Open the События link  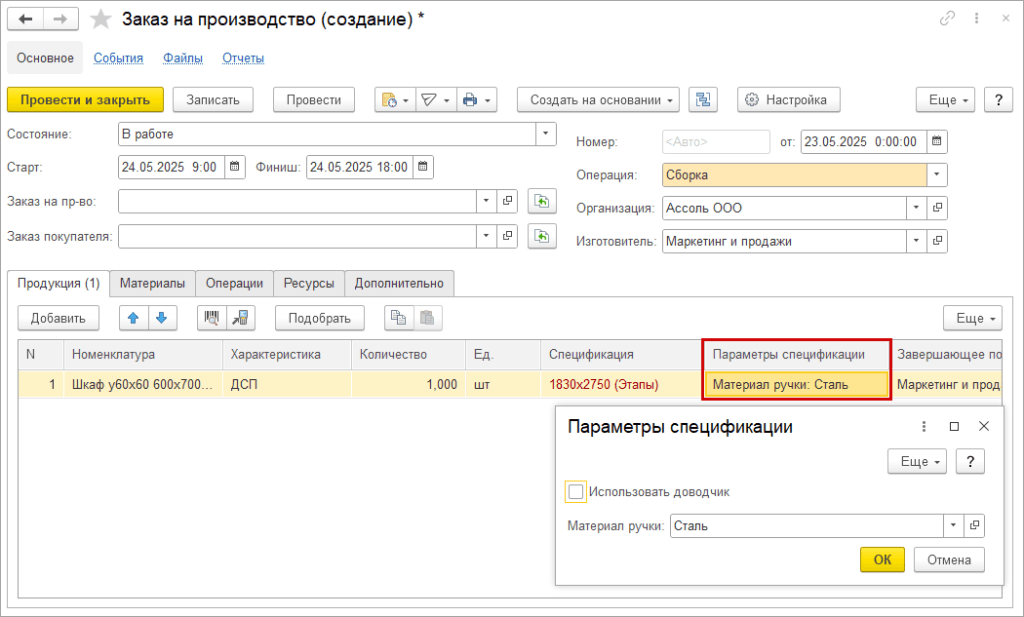pos(118,58)
